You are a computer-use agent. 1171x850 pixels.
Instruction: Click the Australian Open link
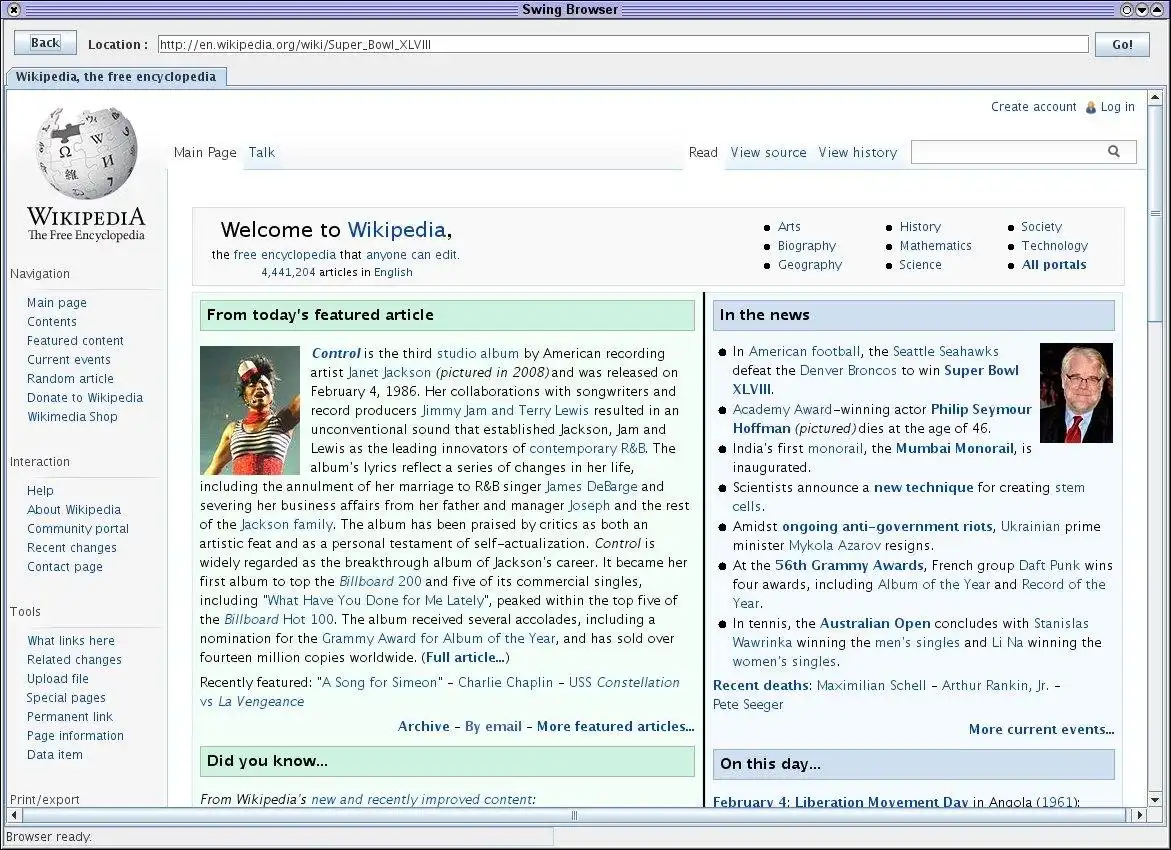pos(875,624)
